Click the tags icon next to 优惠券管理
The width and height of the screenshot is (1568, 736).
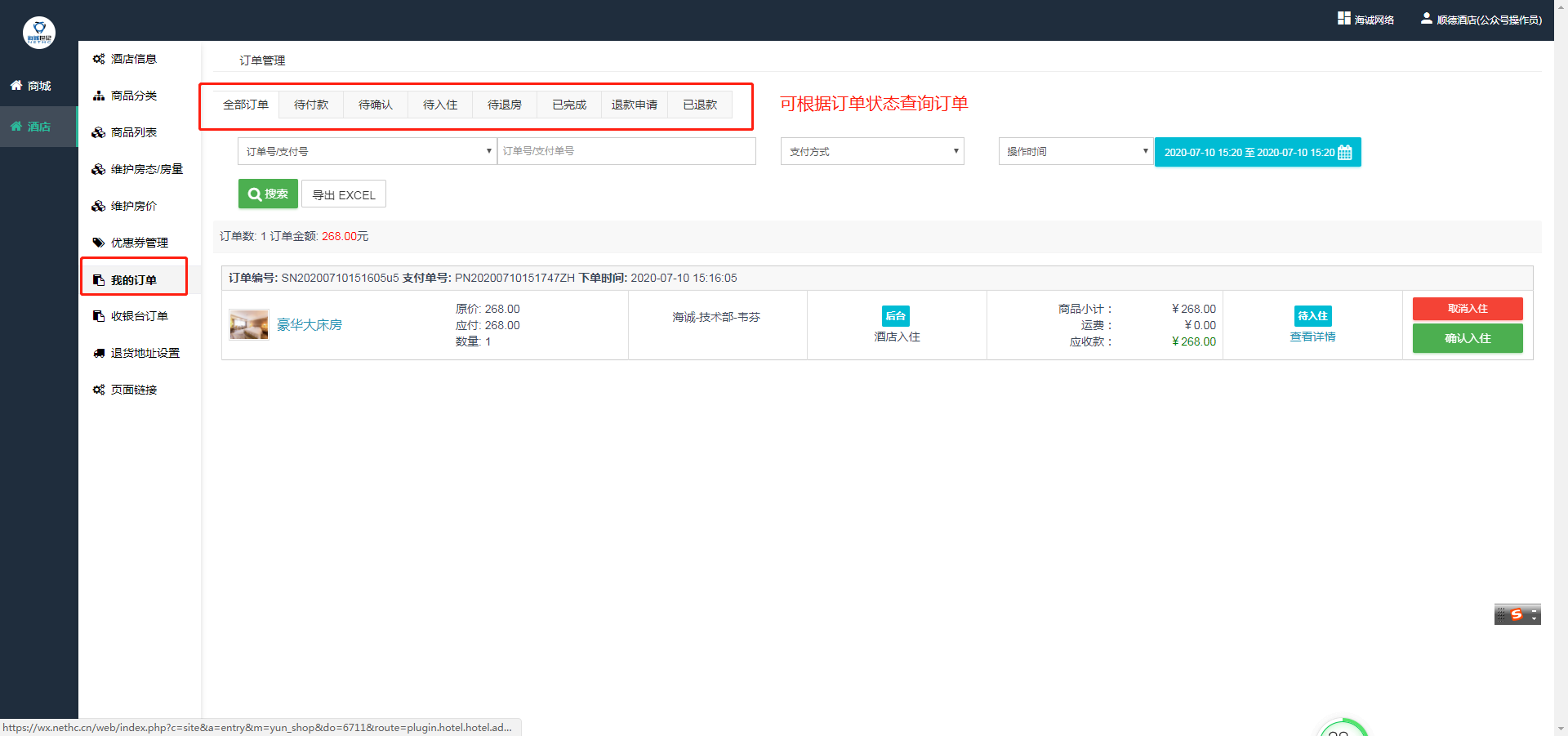[x=99, y=243]
